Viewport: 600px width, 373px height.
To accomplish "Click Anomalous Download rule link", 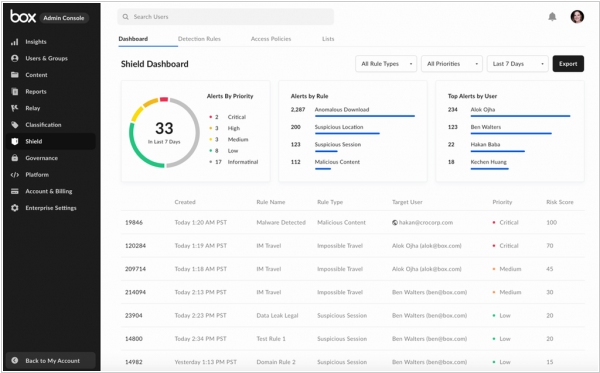I will [x=342, y=109].
